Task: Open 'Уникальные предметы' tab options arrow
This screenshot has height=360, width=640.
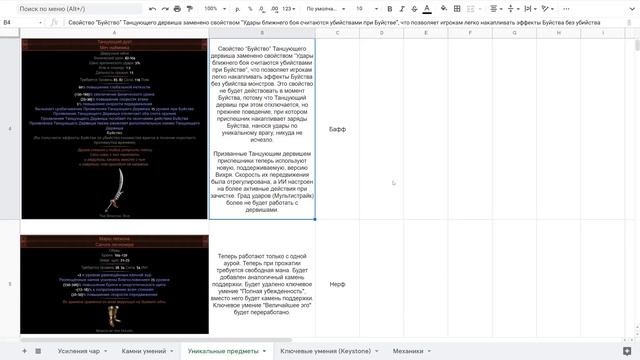Action: [x=264, y=351]
